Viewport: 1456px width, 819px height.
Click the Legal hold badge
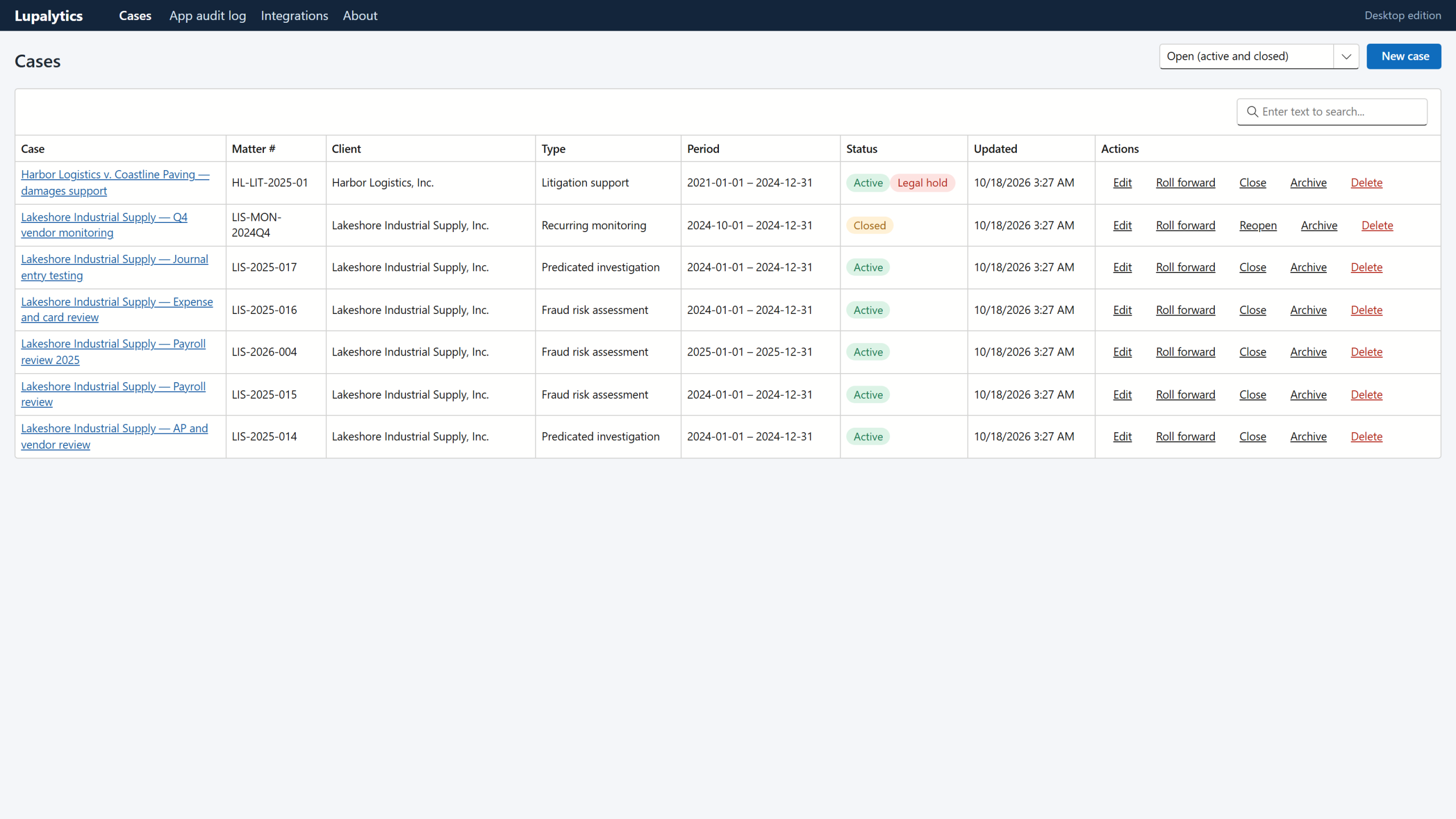[x=922, y=183]
